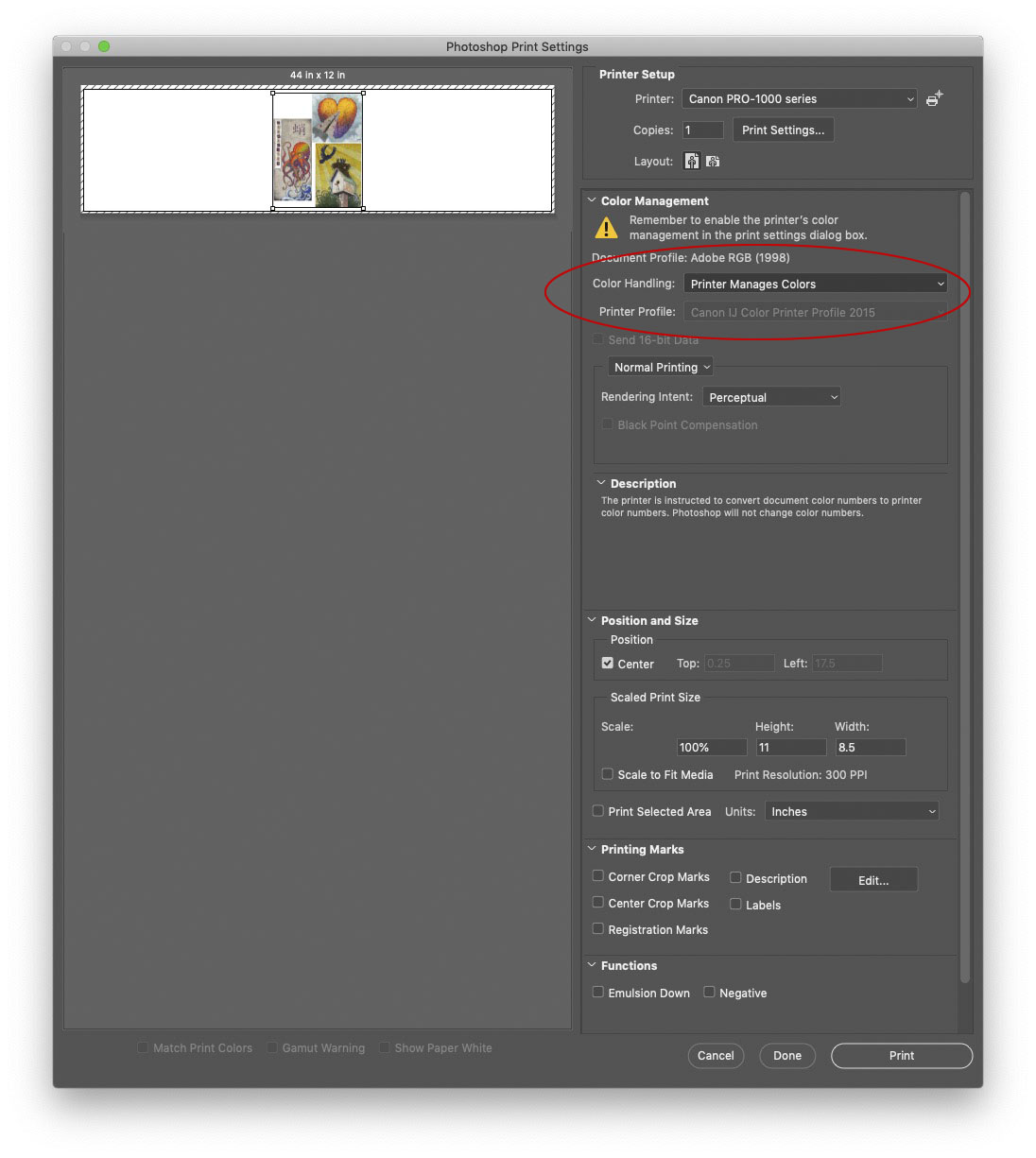The image size is (1036, 1158).
Task: Click the Print Settings button
Action: coord(783,130)
